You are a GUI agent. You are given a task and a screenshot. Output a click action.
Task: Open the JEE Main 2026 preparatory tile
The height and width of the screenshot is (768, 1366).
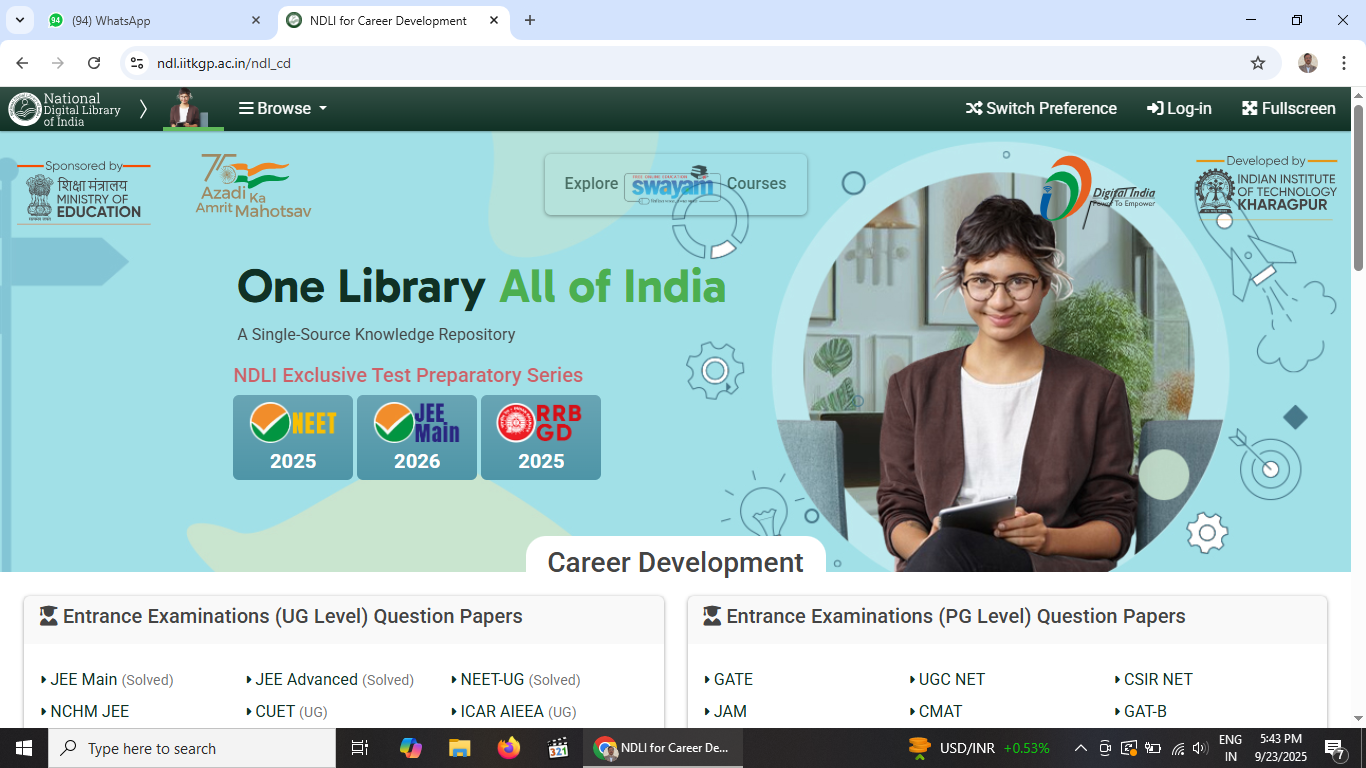point(417,437)
